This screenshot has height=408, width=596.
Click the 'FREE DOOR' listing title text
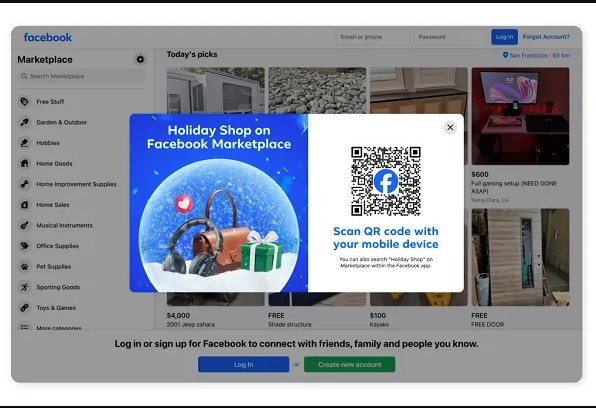(488, 324)
